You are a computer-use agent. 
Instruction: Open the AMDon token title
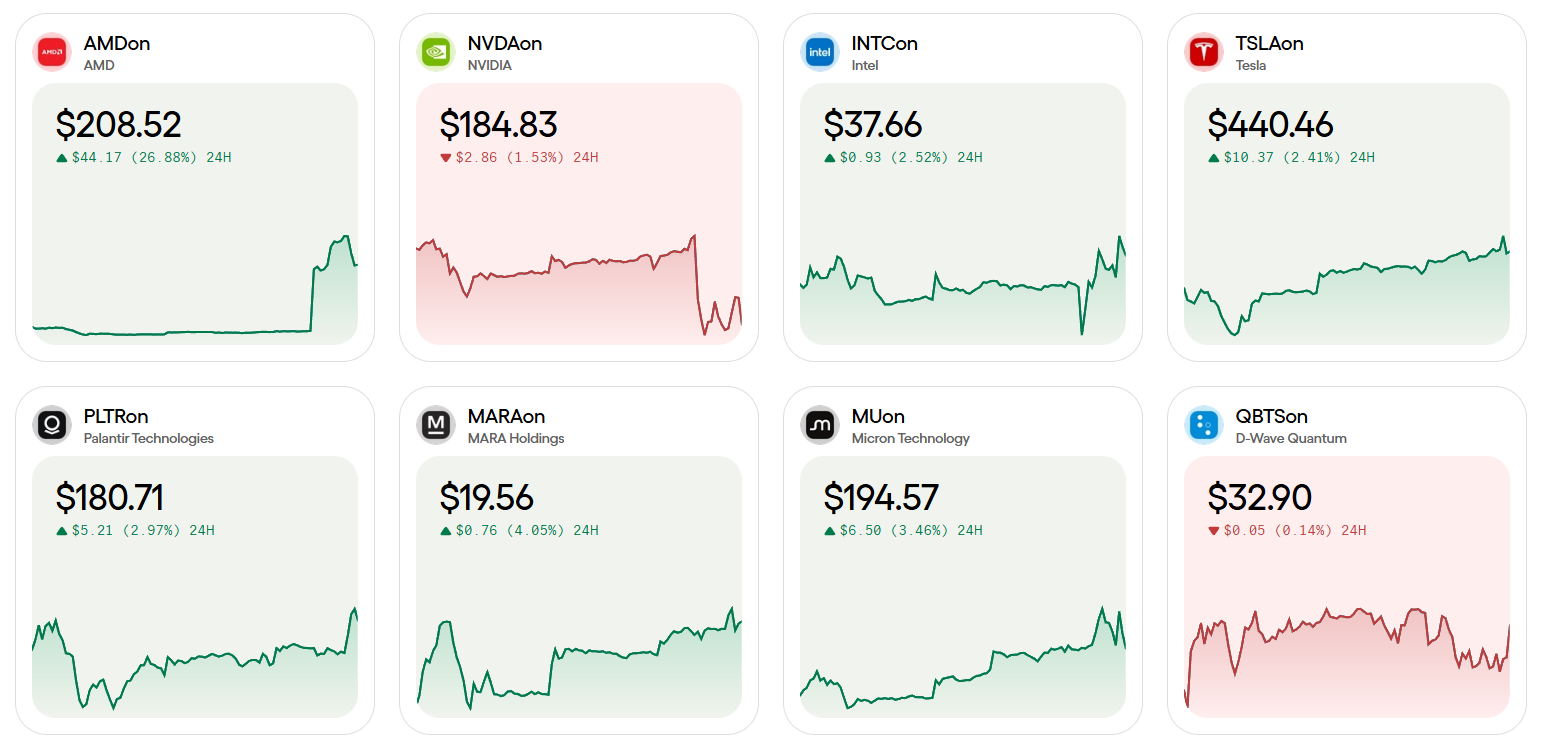point(117,43)
